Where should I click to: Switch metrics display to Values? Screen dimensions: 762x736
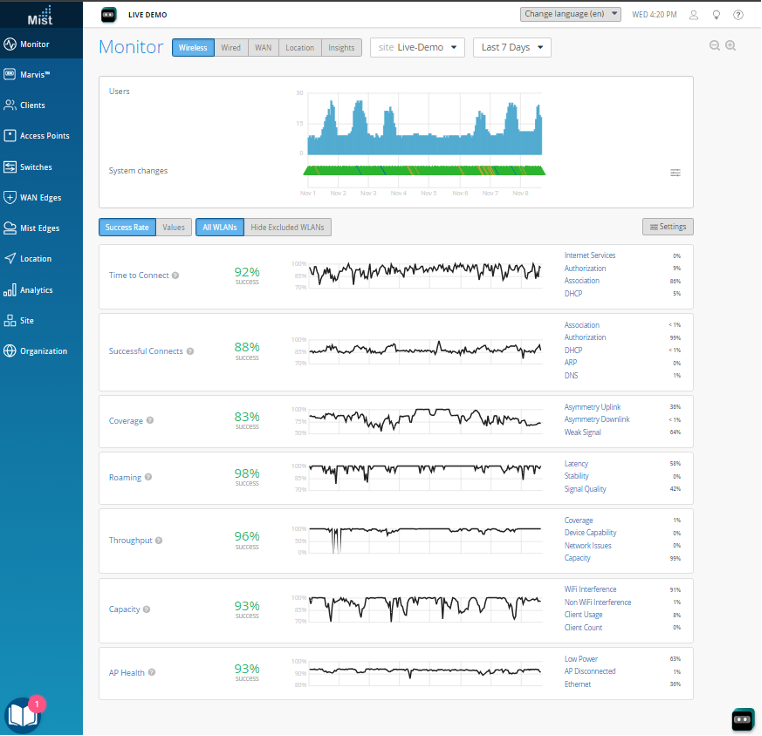click(174, 227)
